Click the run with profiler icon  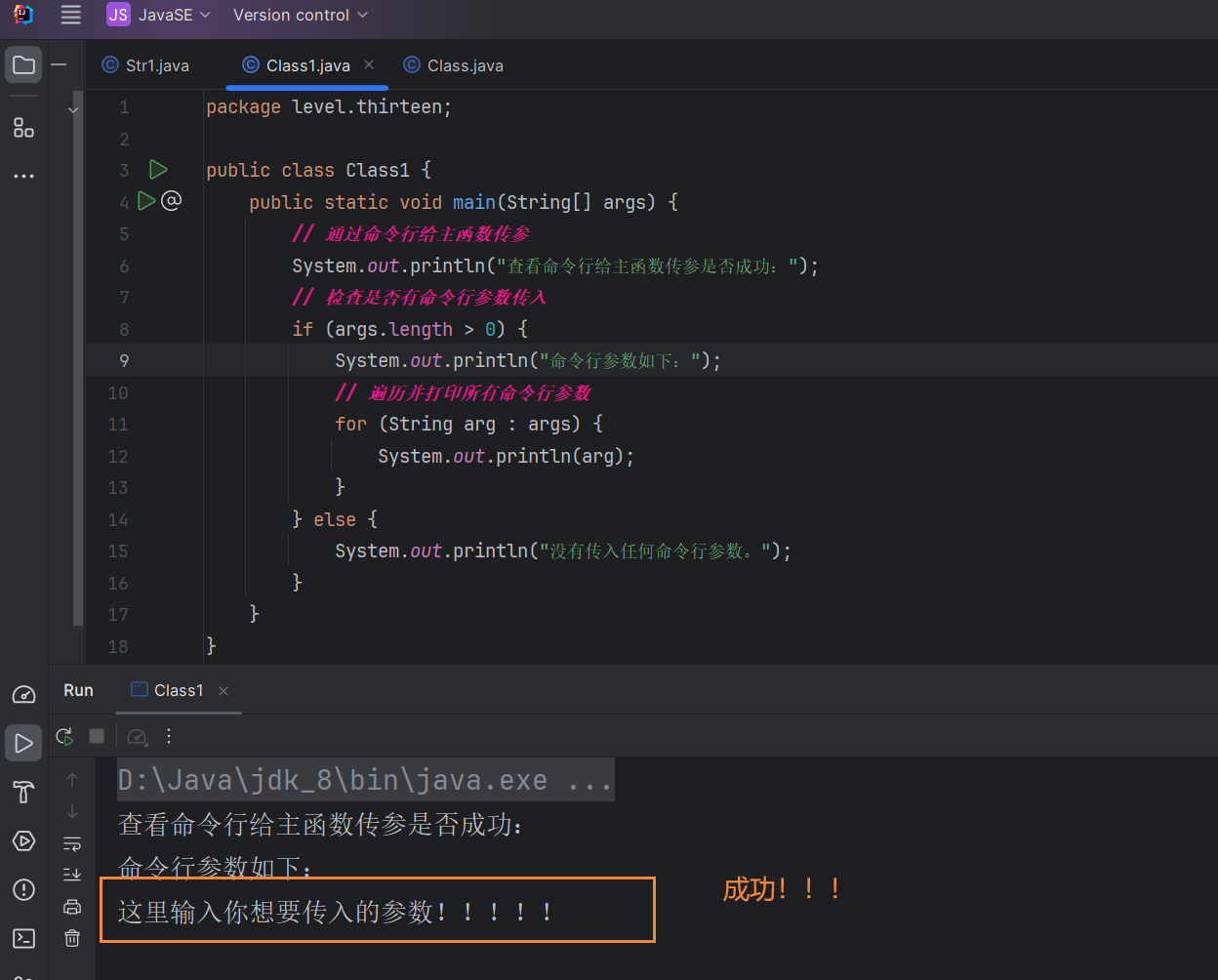pos(138,736)
